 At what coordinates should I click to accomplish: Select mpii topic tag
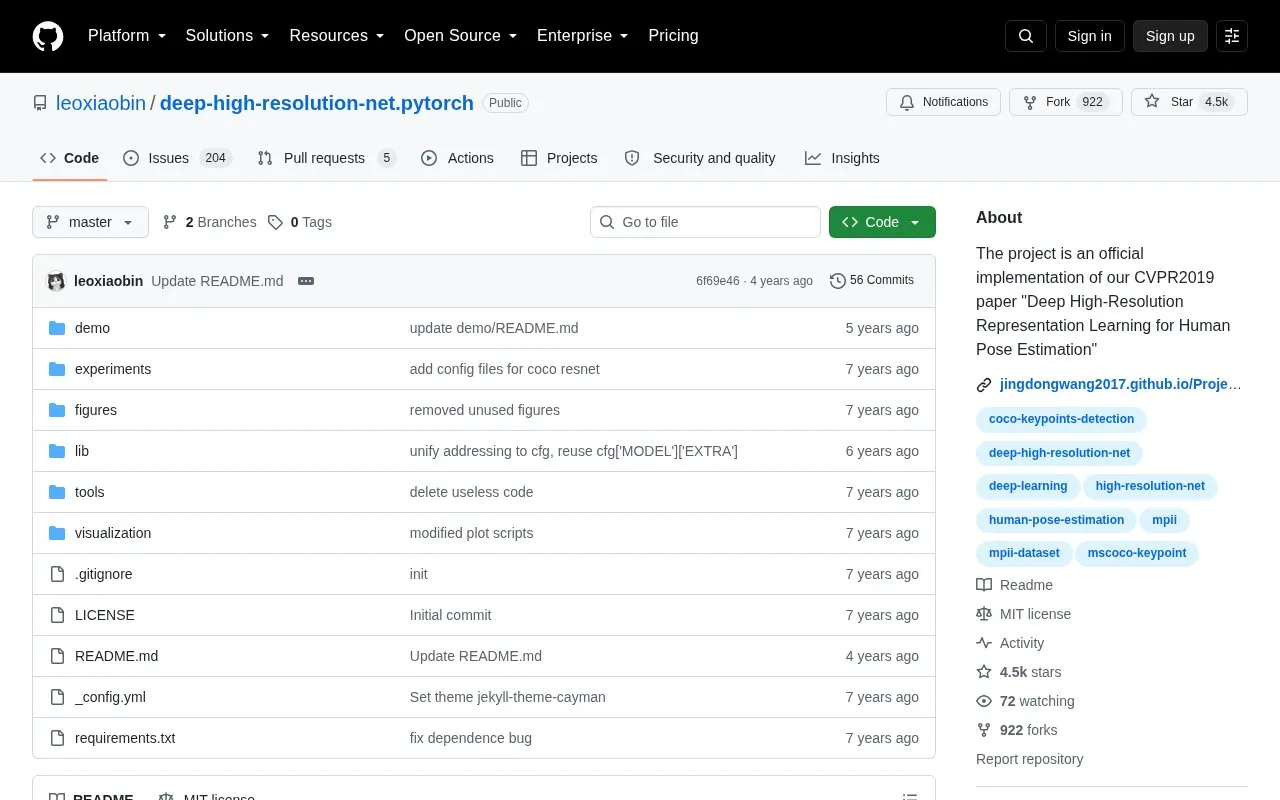point(1164,520)
